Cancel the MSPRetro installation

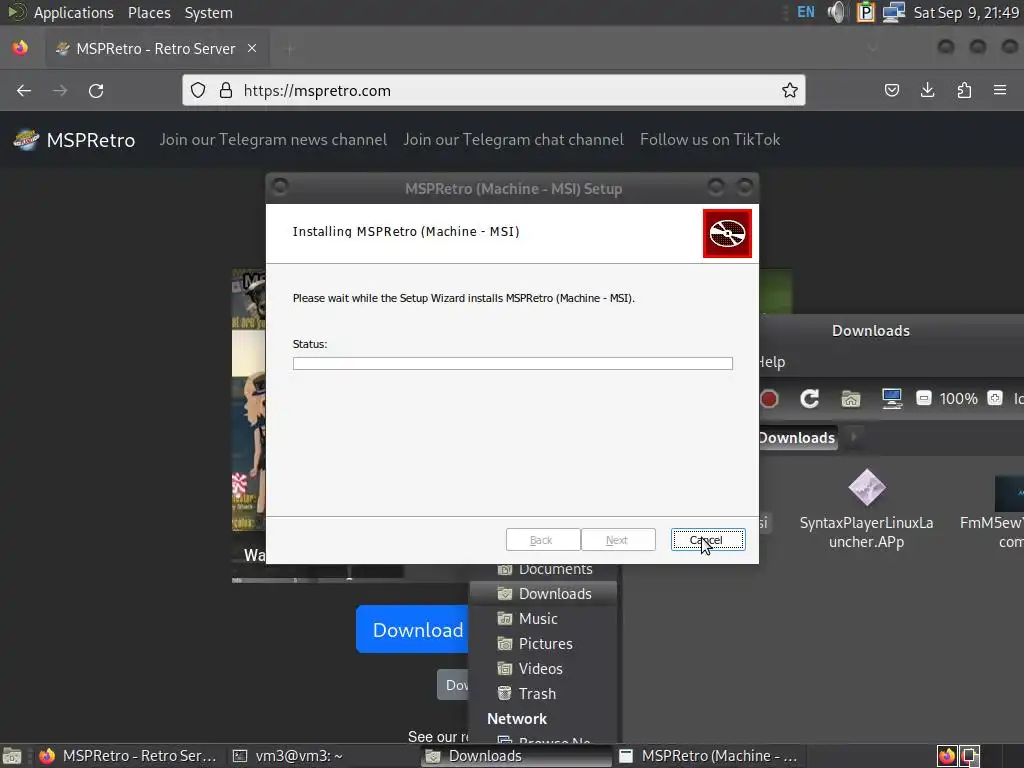coord(708,539)
